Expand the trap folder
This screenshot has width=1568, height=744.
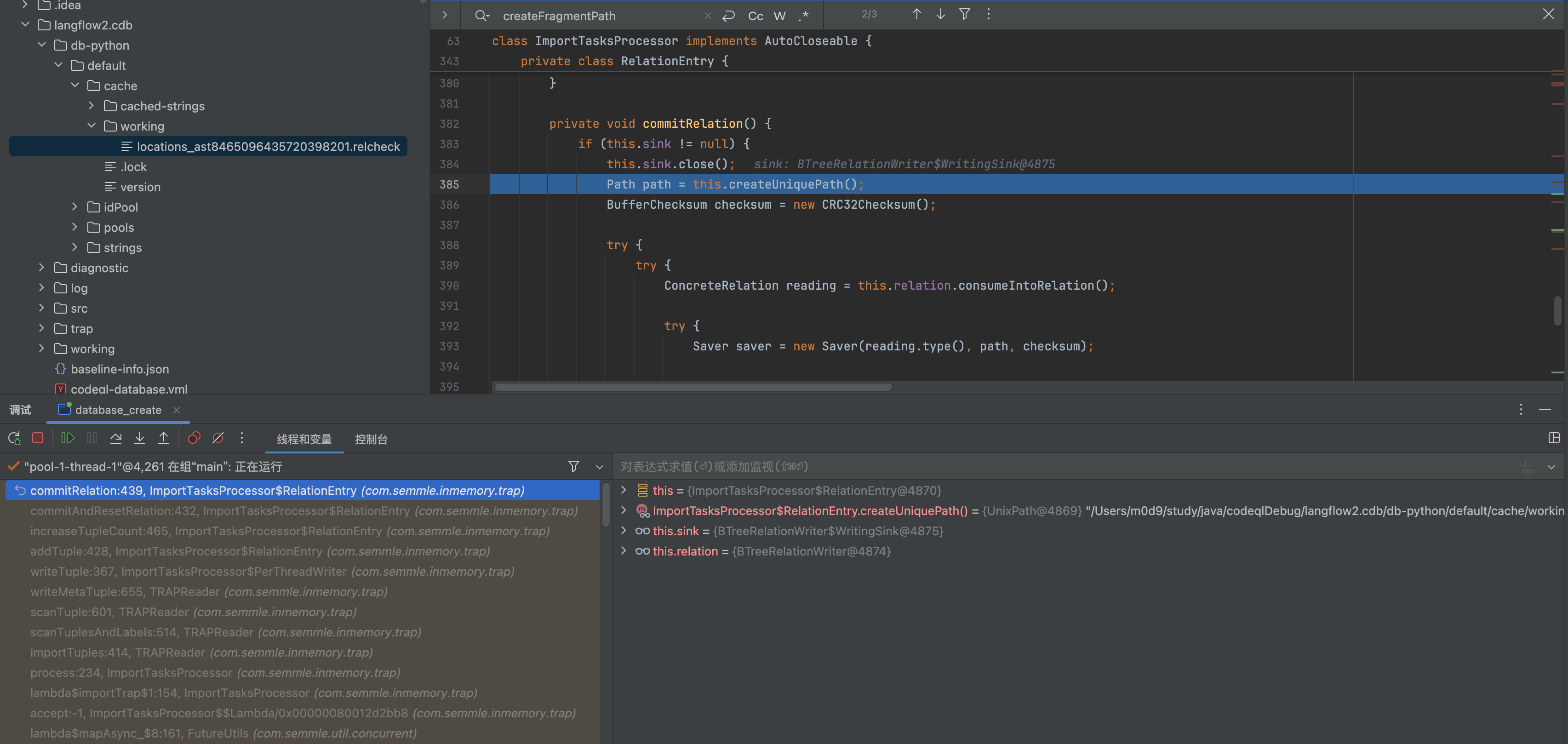click(x=41, y=328)
